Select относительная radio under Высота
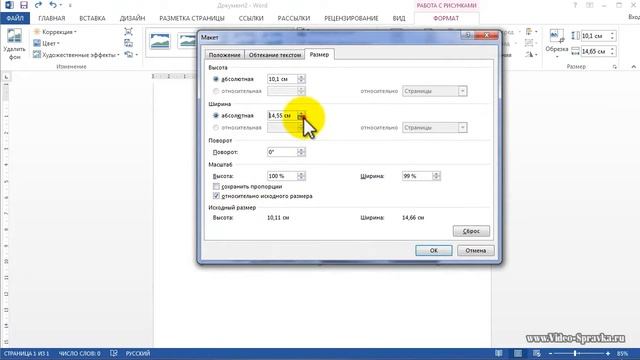Screen dimensions: 640x360 coord(216,91)
